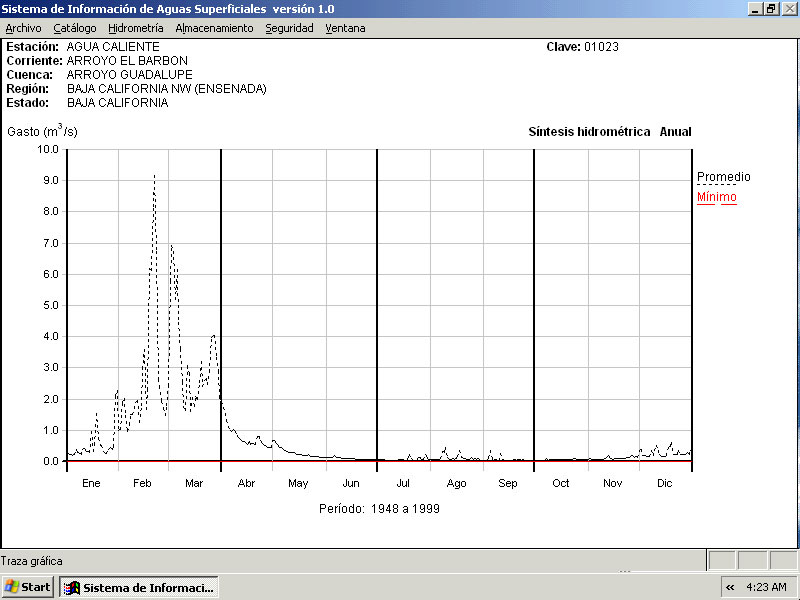800x600 pixels.
Task: Click the Feb label on the x-axis
Action: click(x=143, y=483)
